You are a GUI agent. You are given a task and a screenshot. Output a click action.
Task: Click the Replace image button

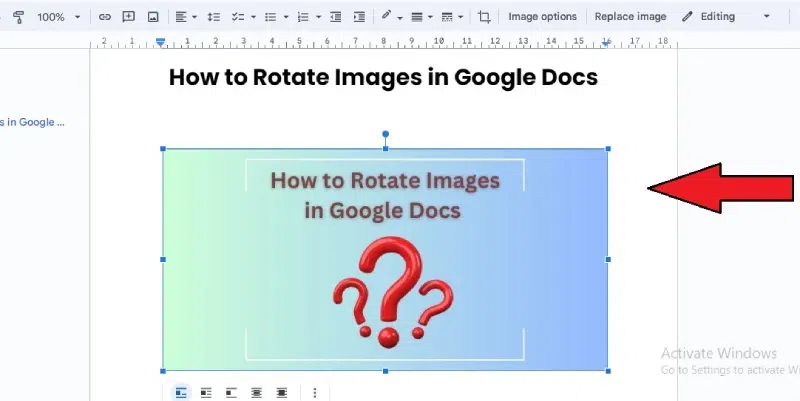630,16
